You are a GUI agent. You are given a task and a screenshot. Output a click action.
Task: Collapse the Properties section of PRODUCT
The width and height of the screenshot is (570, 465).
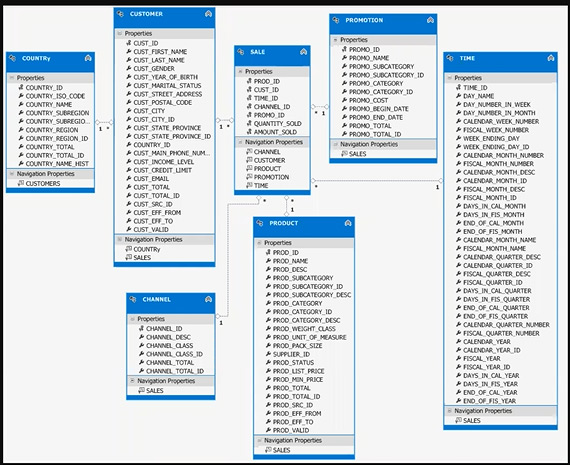pos(259,242)
